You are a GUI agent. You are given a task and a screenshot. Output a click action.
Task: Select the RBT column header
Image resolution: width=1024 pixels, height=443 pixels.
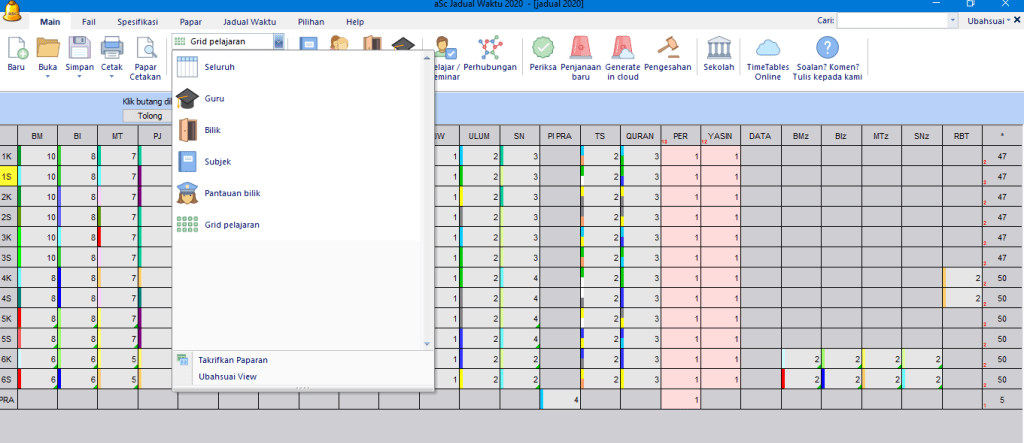(963, 136)
